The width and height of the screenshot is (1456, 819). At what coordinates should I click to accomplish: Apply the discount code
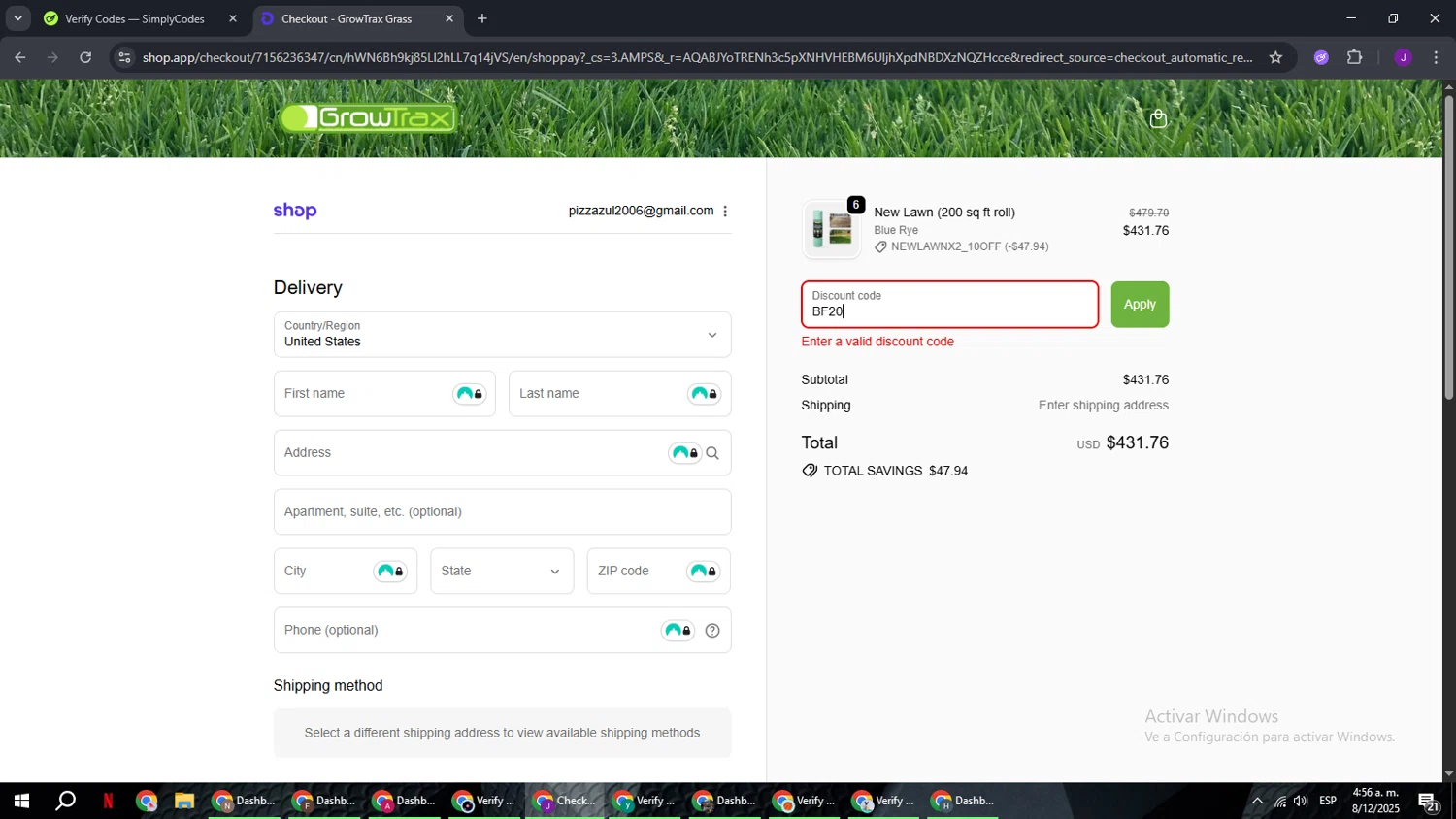click(x=1140, y=305)
